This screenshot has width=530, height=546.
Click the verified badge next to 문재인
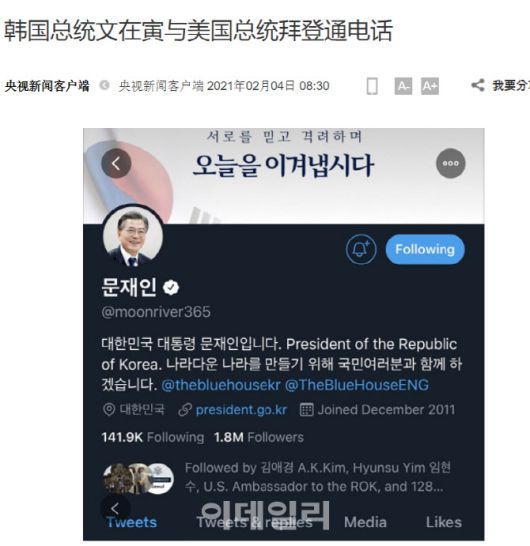(171, 288)
